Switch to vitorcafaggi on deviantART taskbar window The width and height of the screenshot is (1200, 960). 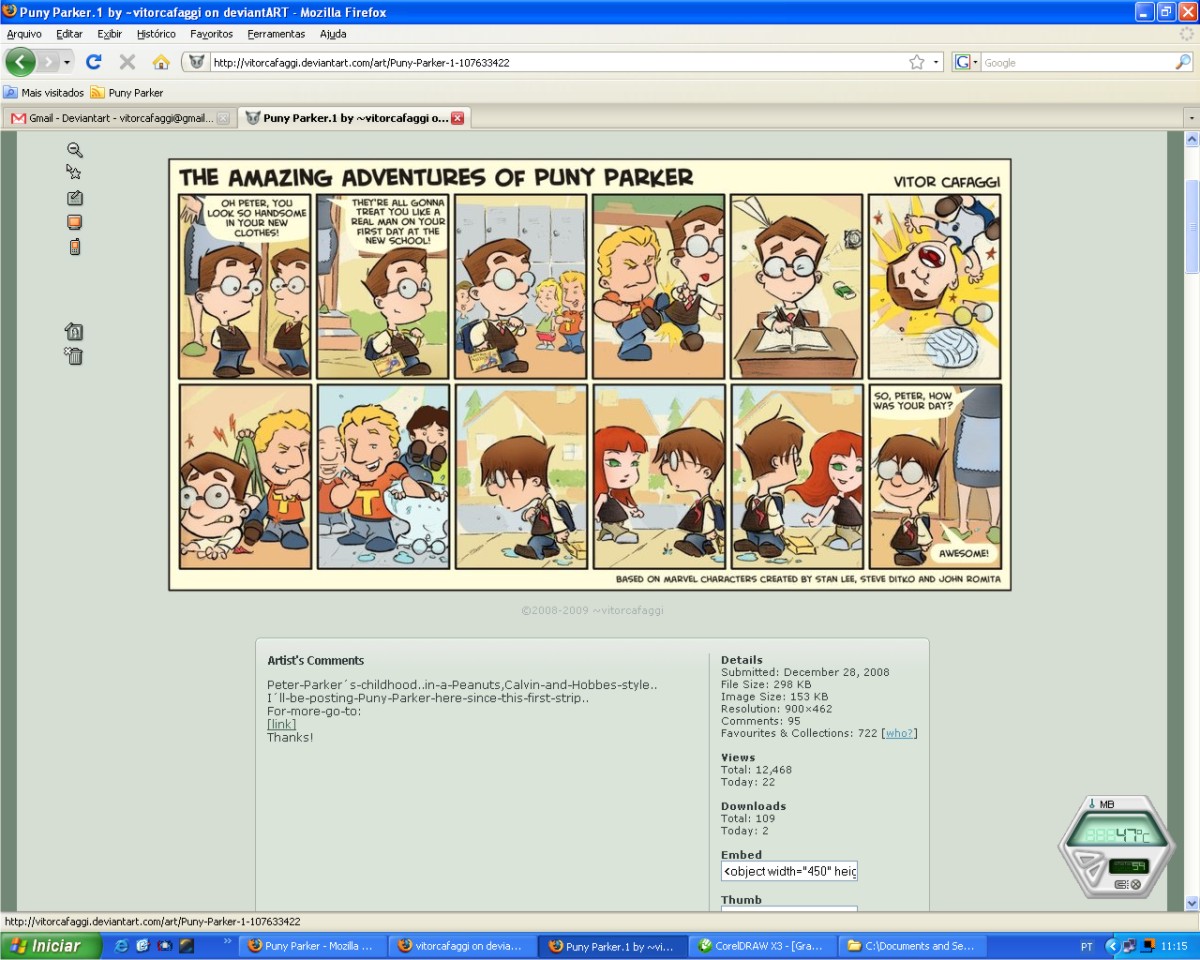(x=462, y=945)
